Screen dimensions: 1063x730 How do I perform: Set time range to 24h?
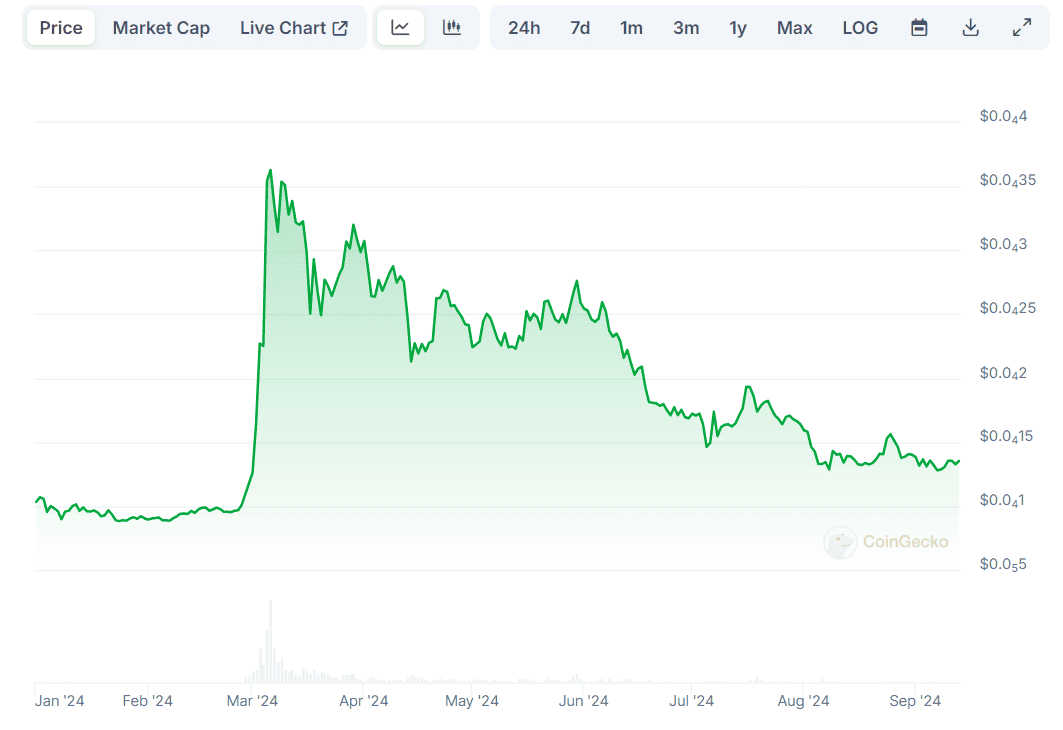pyautogui.click(x=524, y=28)
